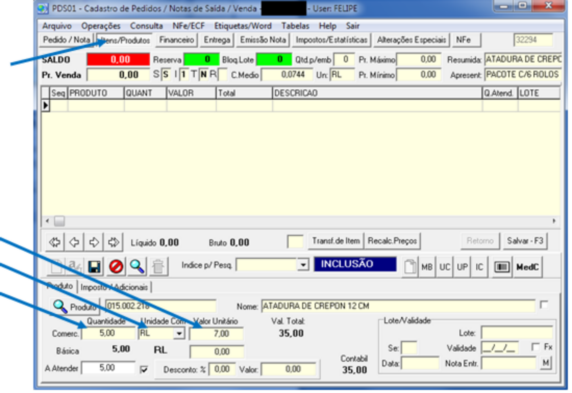The image size is (572, 393).
Task: Click the trash can delete icon
Action: (x=158, y=267)
